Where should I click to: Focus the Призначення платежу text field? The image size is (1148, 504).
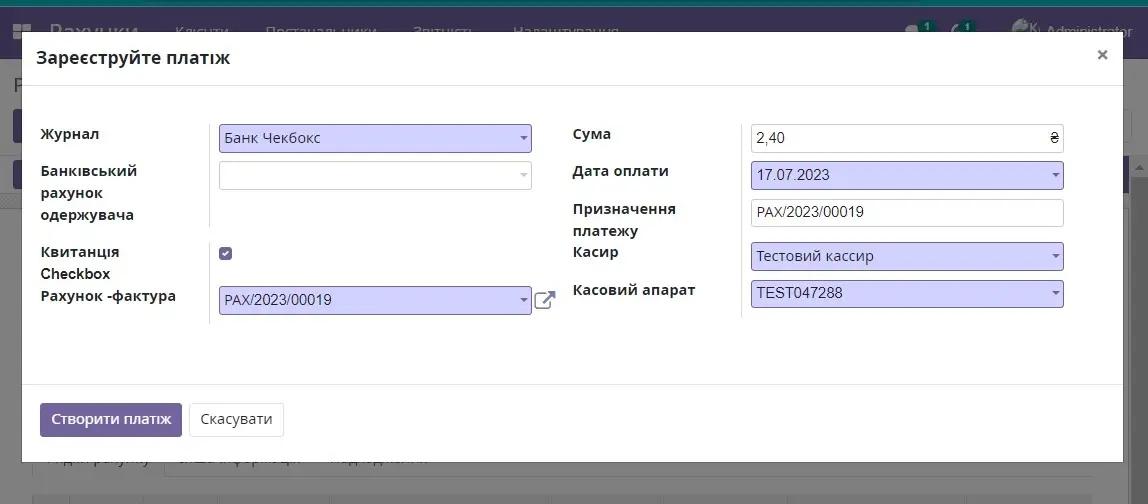[x=906, y=212]
